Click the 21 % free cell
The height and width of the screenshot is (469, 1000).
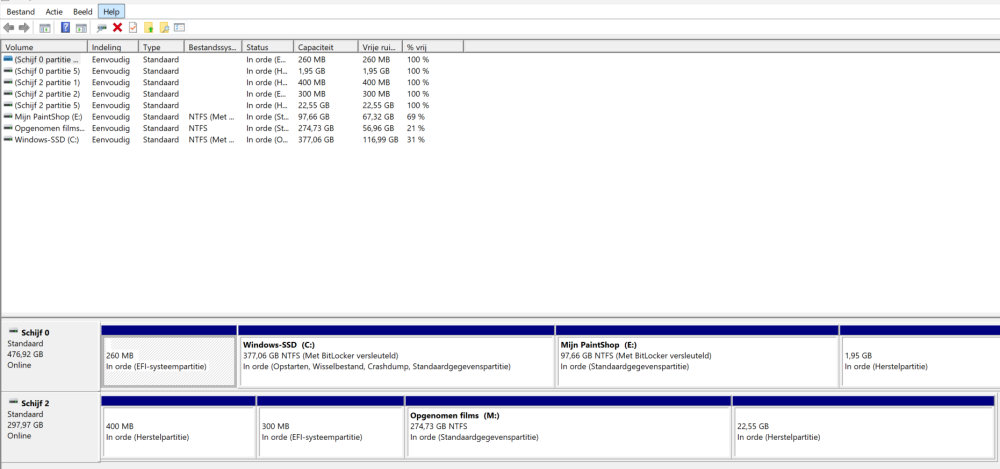coord(416,128)
